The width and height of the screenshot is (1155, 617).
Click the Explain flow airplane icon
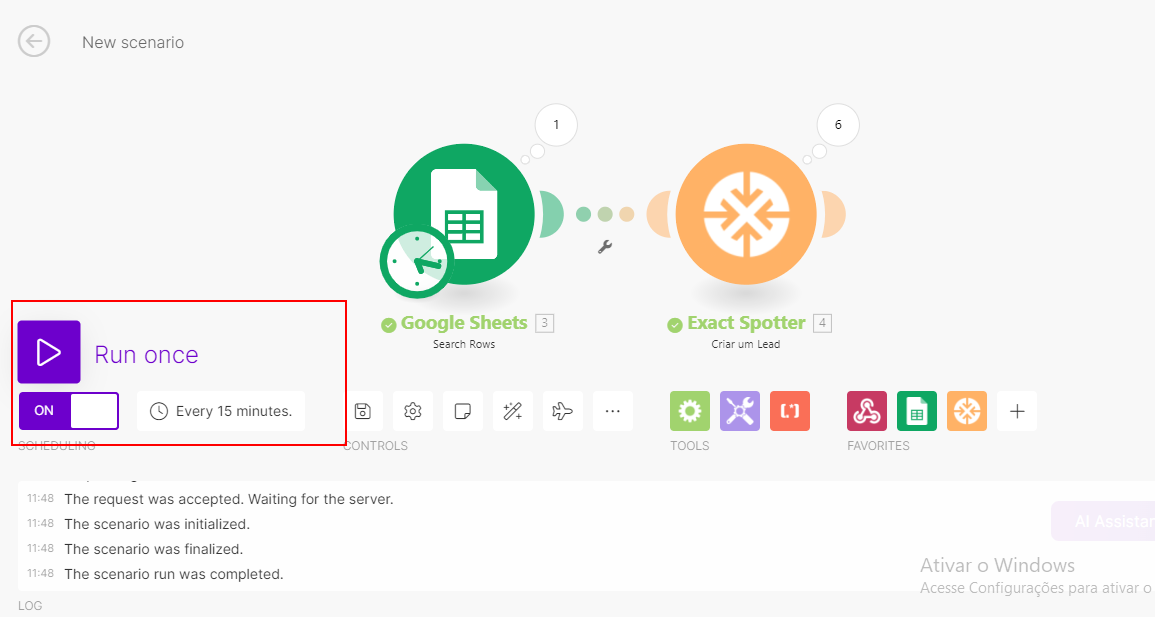pyautogui.click(x=563, y=411)
